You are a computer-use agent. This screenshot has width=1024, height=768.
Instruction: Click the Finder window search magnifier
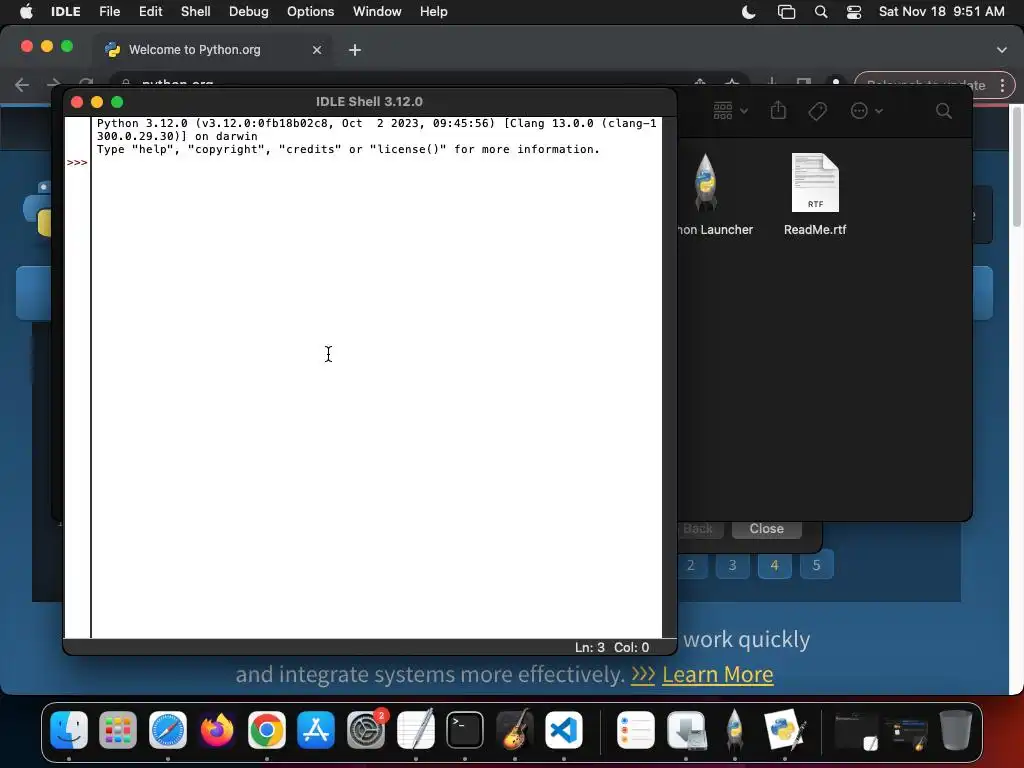[x=944, y=111]
